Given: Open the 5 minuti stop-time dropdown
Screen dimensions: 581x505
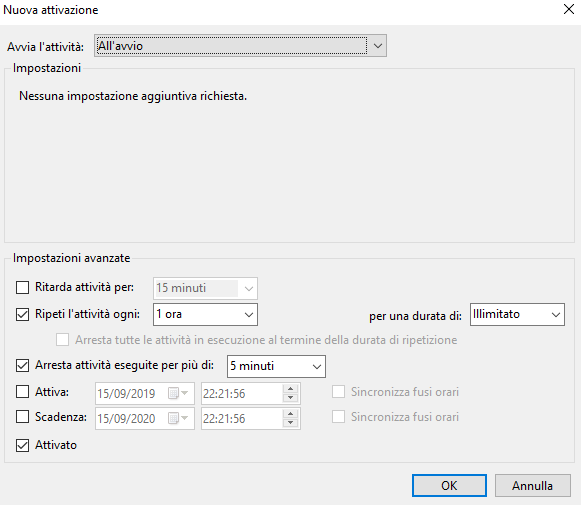Looking at the screenshot, I should (276, 366).
